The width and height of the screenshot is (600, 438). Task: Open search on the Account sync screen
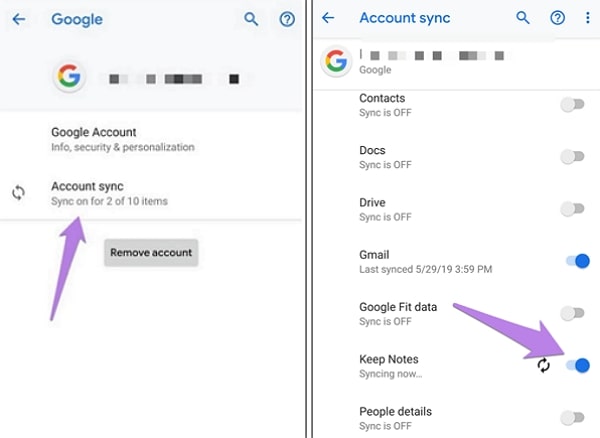(523, 18)
